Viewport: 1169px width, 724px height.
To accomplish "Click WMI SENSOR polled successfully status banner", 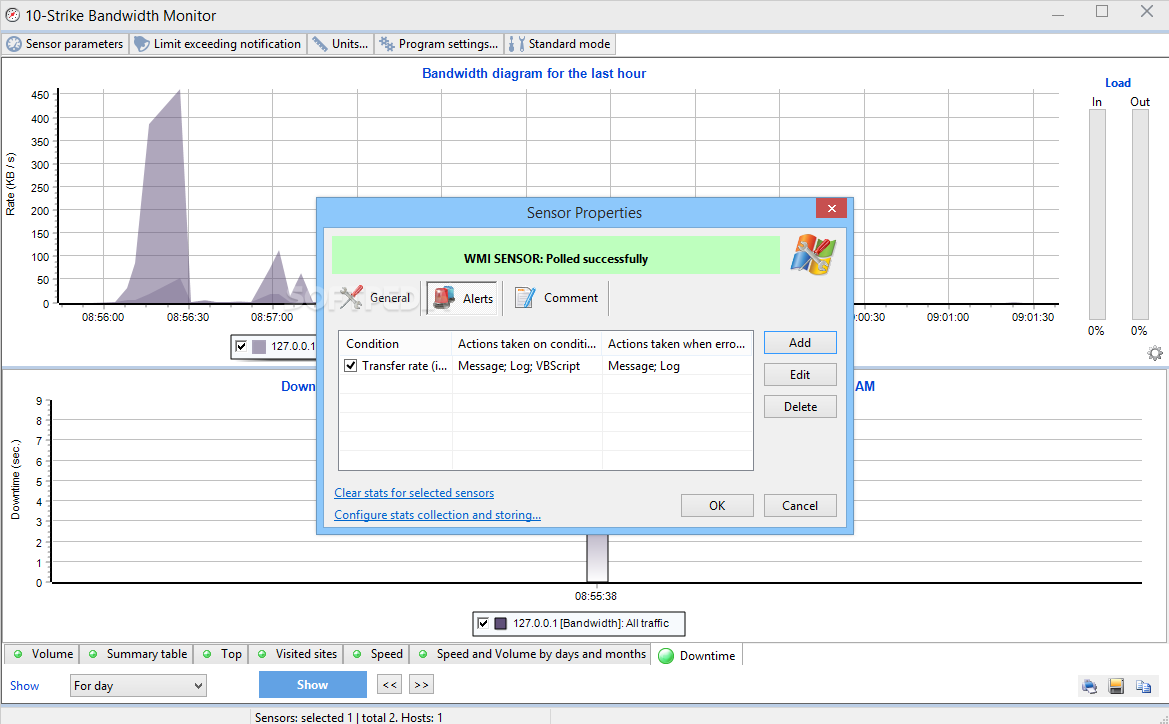I will click(x=555, y=256).
